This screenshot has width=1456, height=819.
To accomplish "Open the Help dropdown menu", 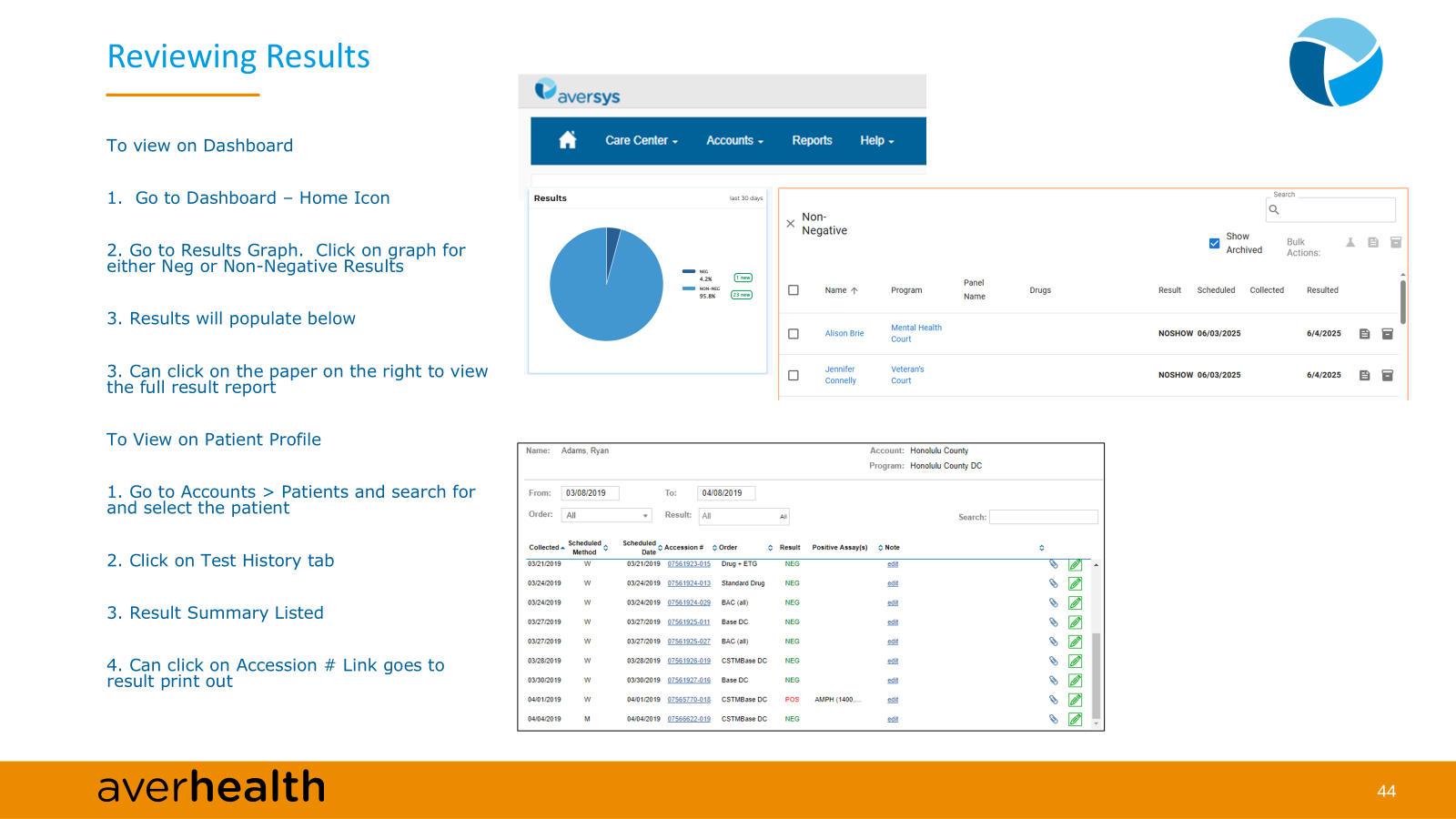I will 877,140.
